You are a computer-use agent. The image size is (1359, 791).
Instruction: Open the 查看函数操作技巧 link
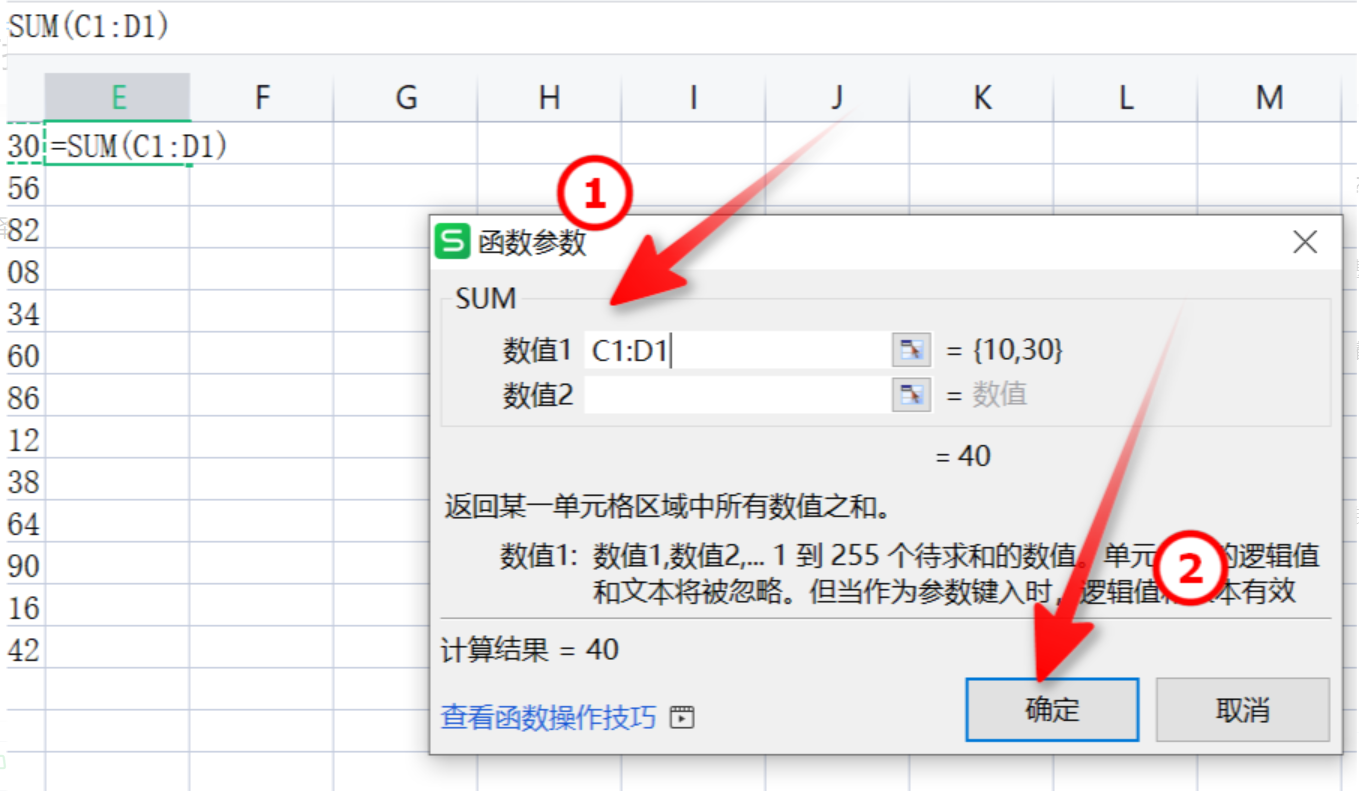[549, 716]
